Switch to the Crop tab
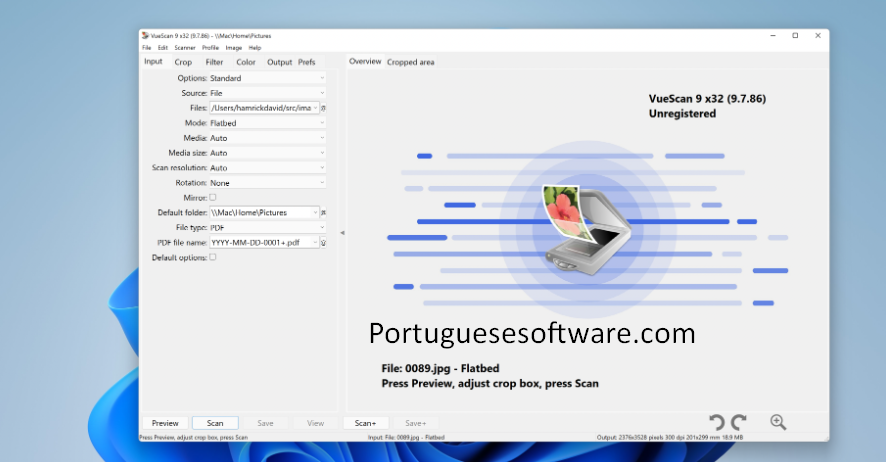This screenshot has height=462, width=886. pos(183,62)
